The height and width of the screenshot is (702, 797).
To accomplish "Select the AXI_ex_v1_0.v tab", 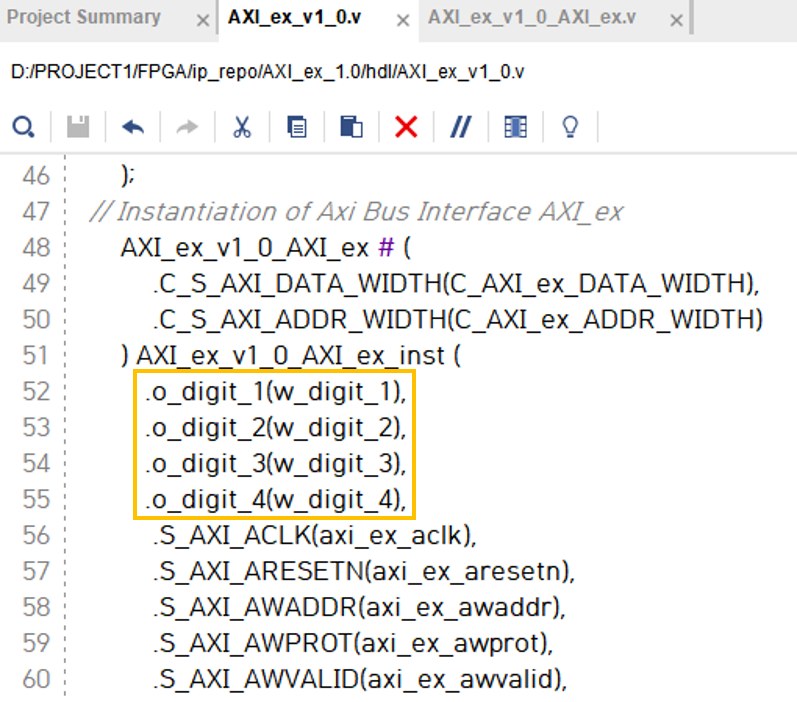I will tap(294, 17).
